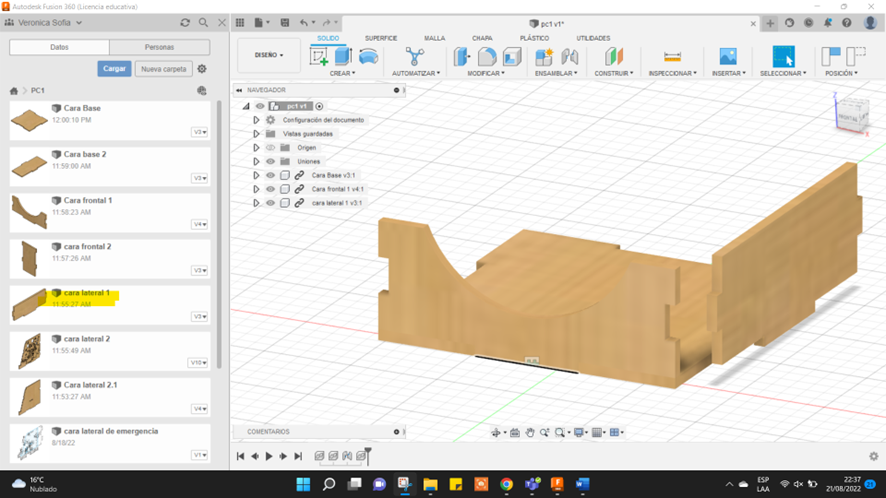Click the Save icon in top bar
This screenshot has width=886, height=498.
[285, 23]
